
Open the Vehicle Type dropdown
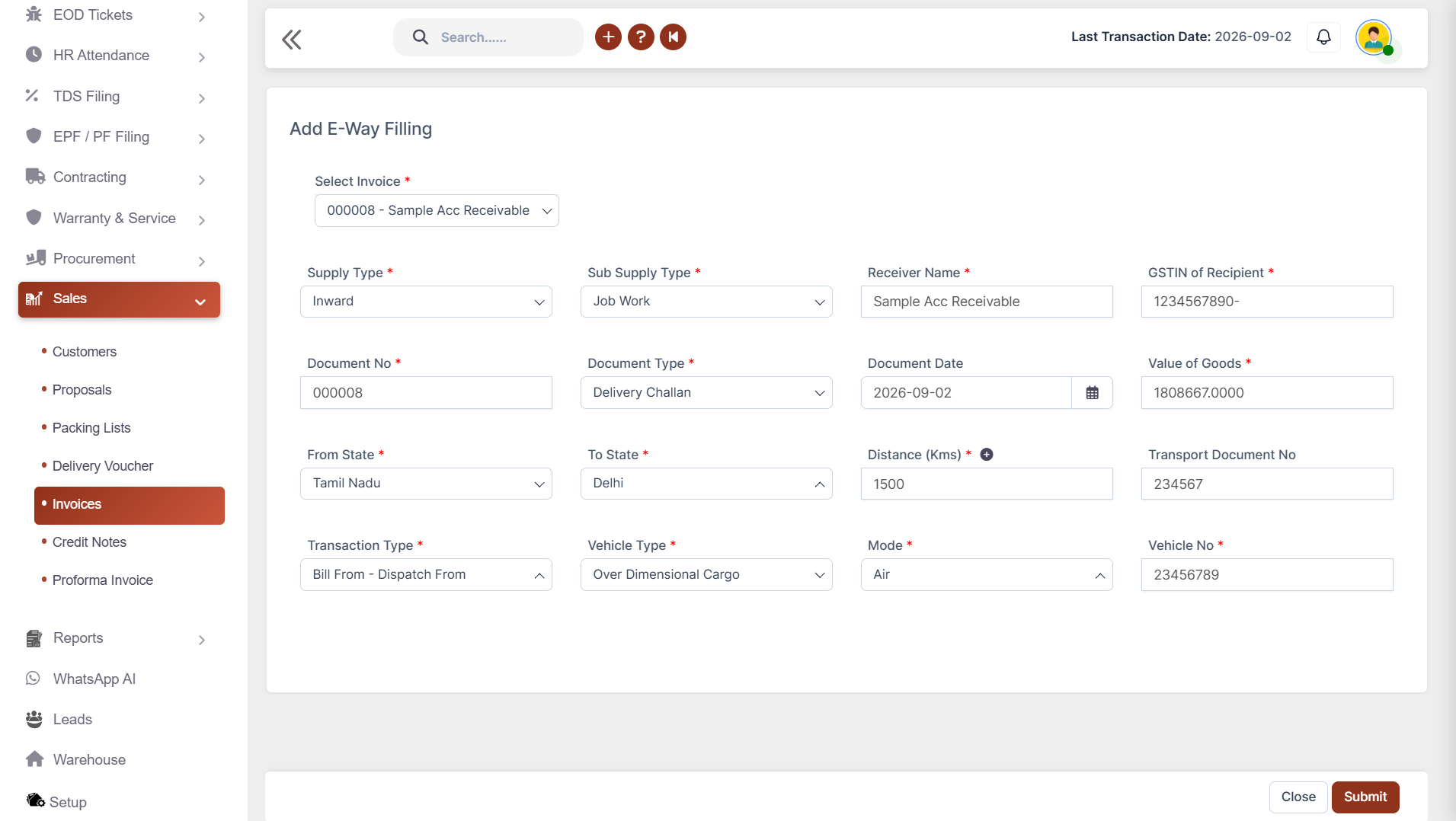click(706, 575)
